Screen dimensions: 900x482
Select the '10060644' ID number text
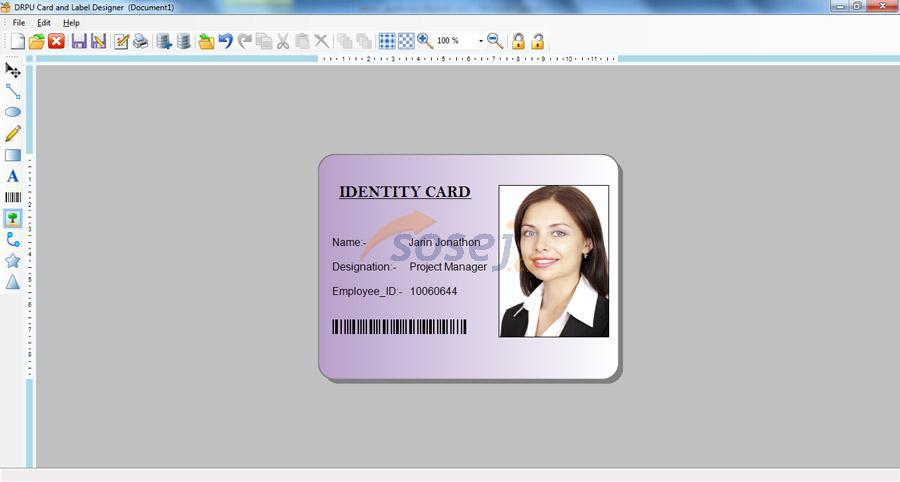coord(433,291)
